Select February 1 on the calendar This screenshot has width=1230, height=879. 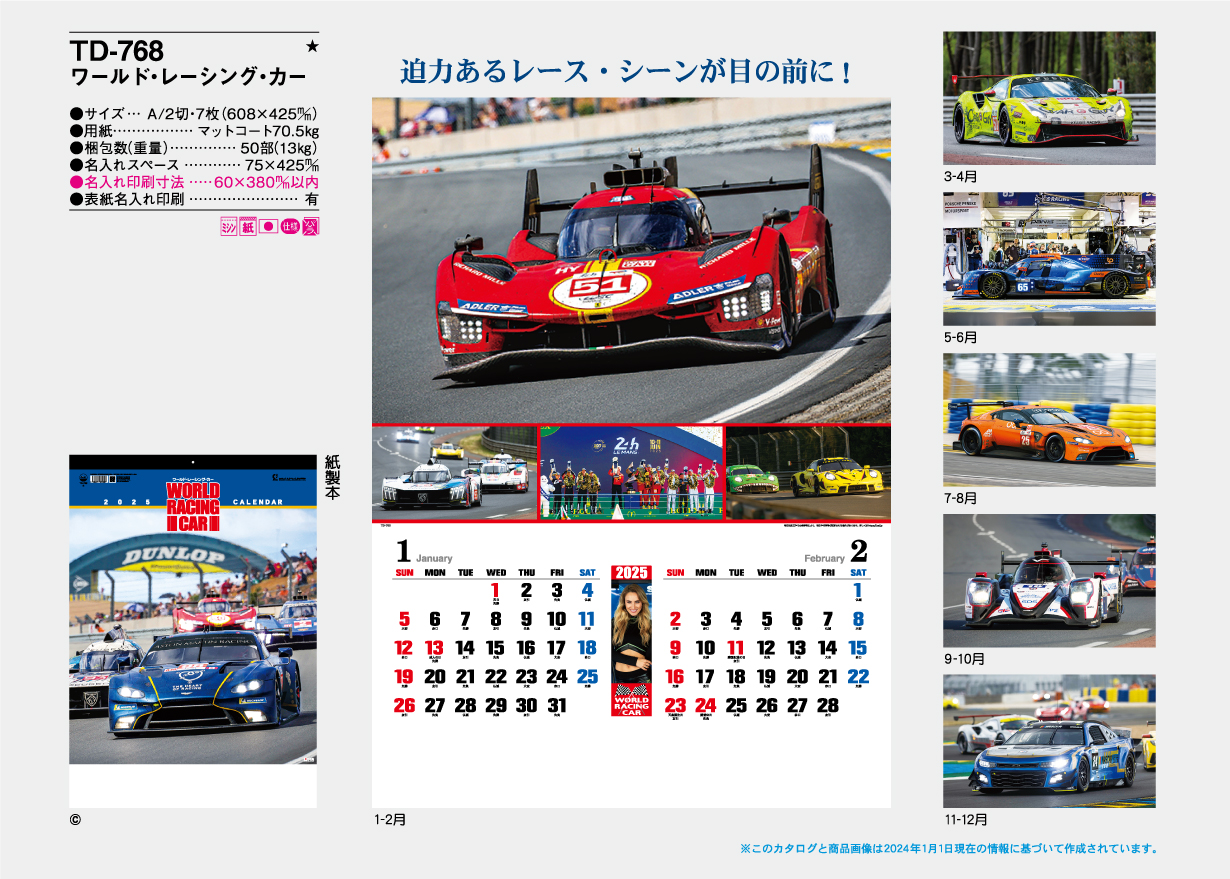pyautogui.click(x=858, y=592)
